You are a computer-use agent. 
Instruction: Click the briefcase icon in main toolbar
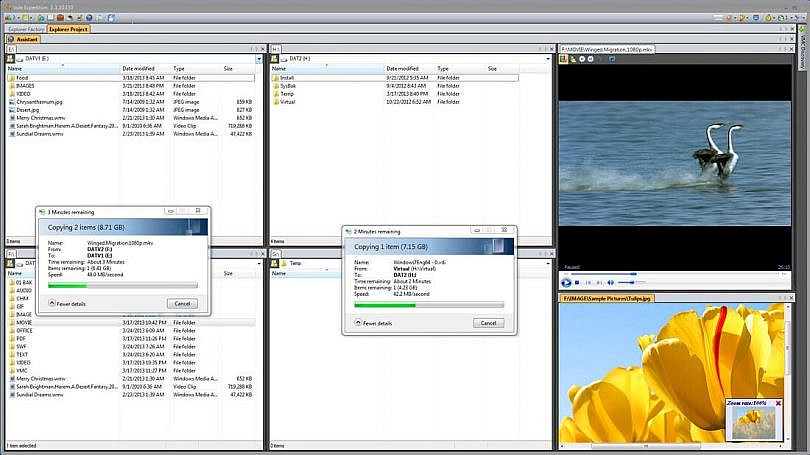(x=60, y=18)
